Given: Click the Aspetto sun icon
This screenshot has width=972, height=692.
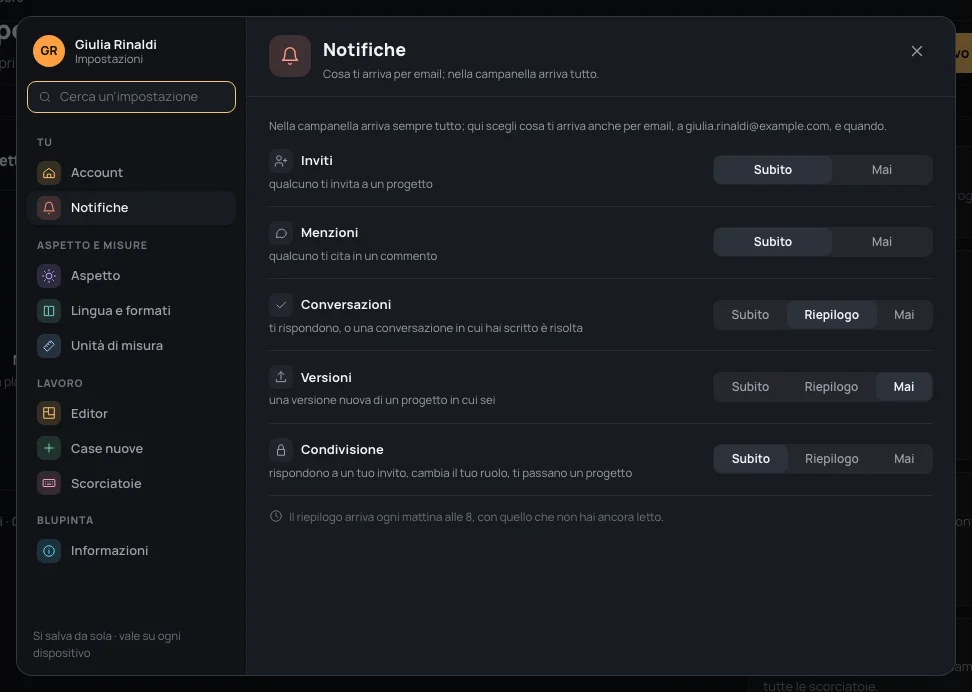Looking at the screenshot, I should tap(49, 276).
